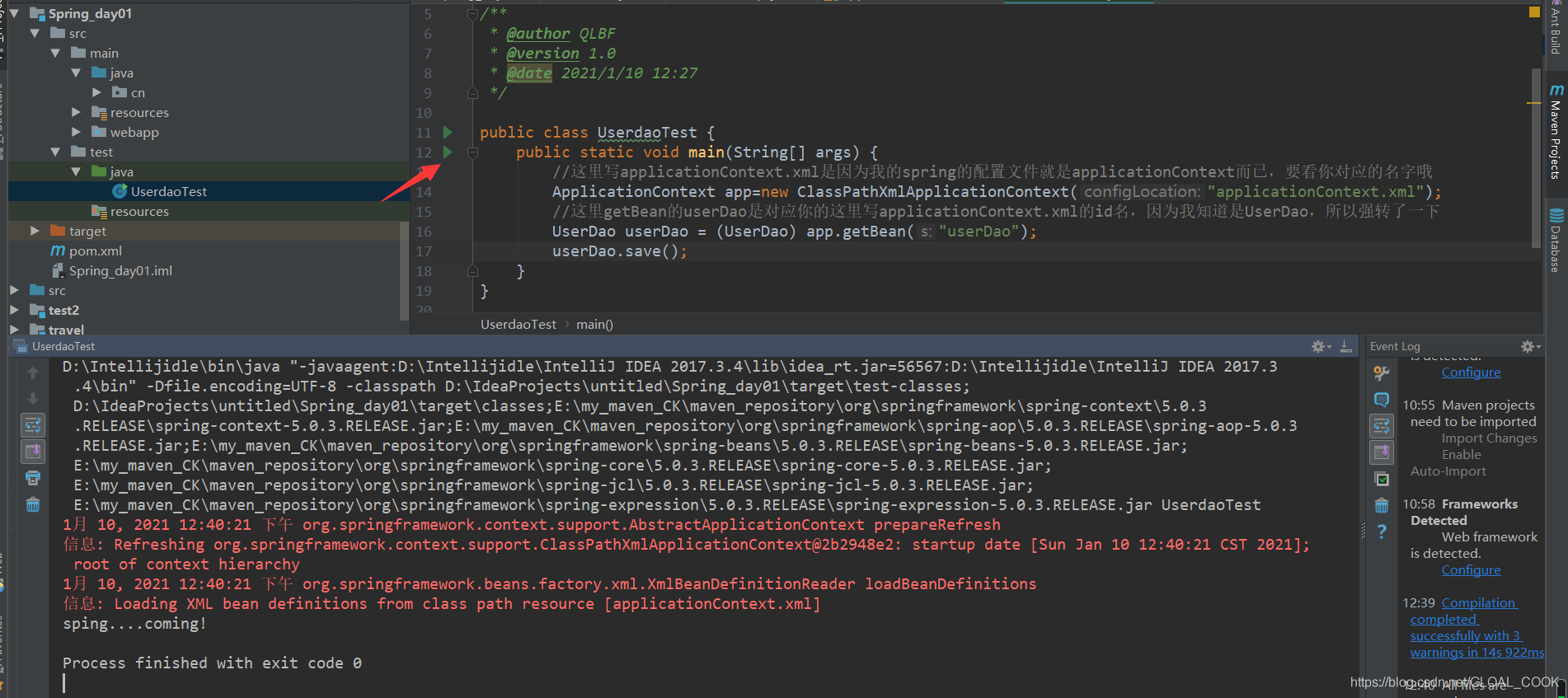Expand the webapp folder
Screen dimensions: 1568x698
[76, 132]
